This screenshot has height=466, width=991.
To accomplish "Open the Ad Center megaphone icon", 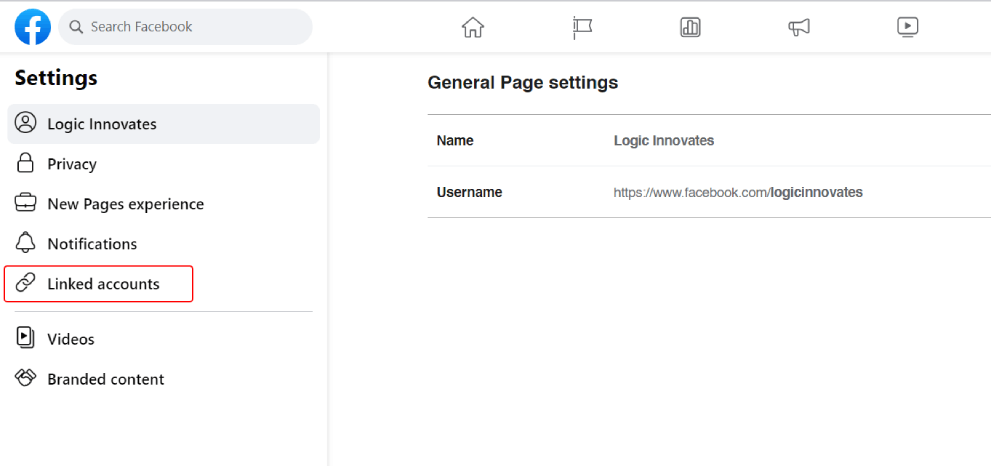I will tap(799, 27).
